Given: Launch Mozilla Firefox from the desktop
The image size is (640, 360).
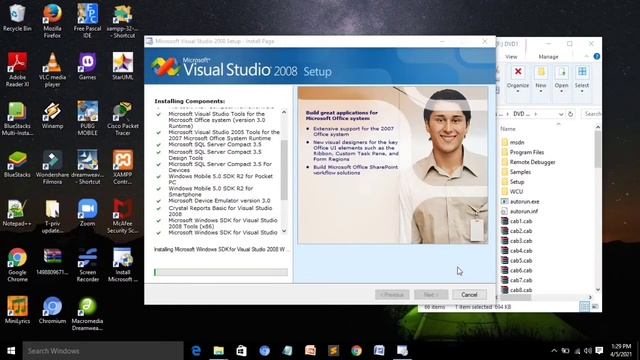Looking at the screenshot, I should [x=52, y=21].
